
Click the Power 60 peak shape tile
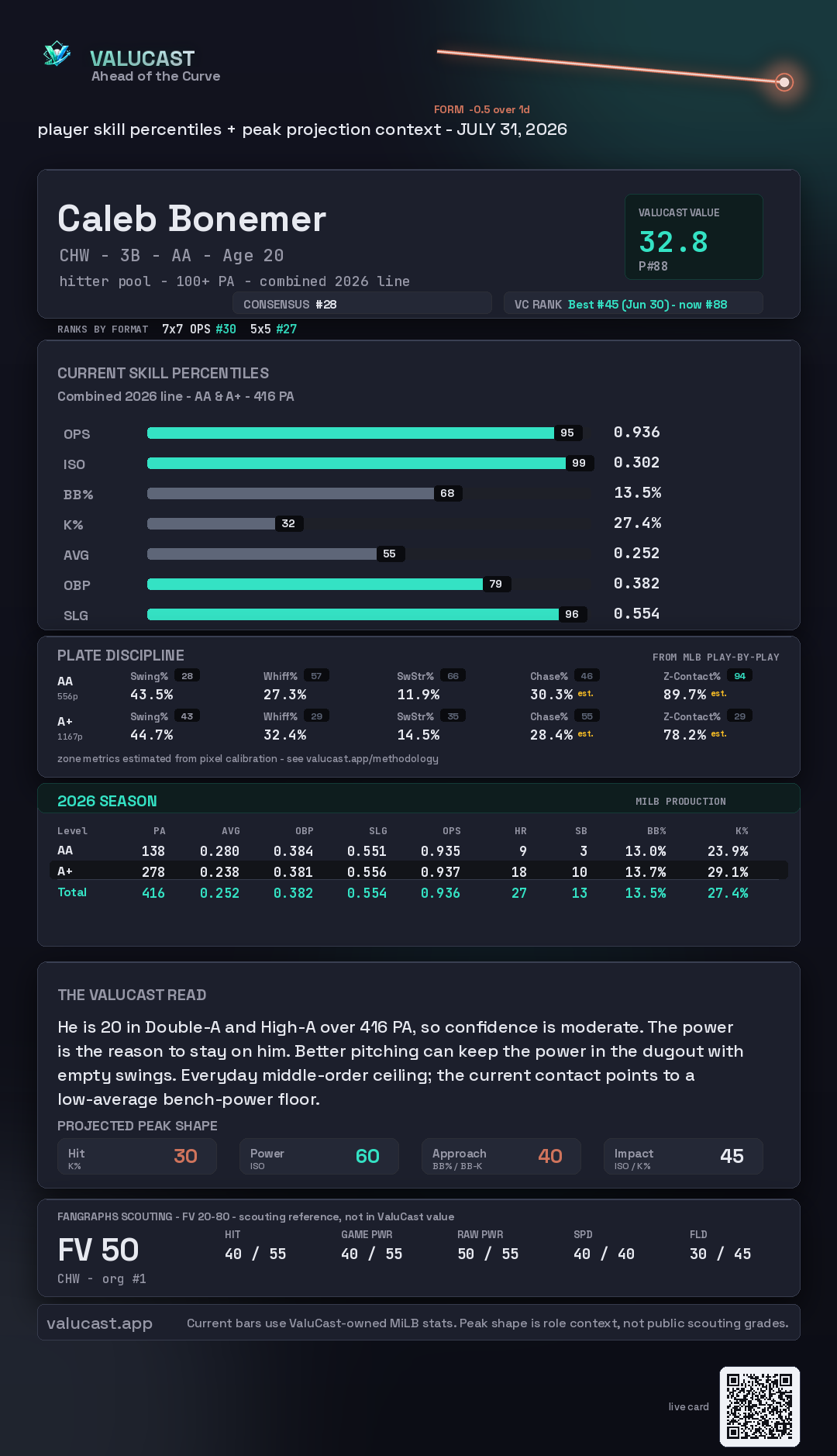(x=319, y=1156)
